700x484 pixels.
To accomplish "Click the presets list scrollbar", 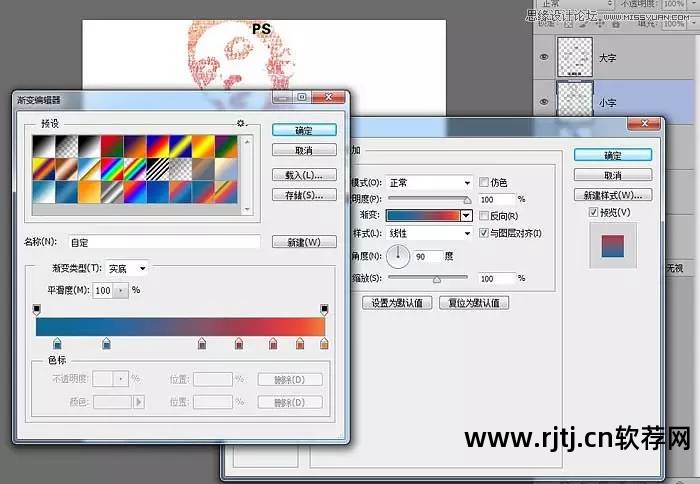I will click(x=247, y=175).
